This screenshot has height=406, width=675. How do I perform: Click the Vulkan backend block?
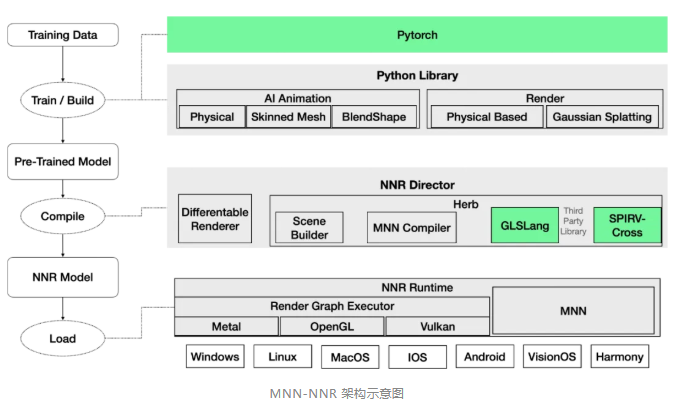pyautogui.click(x=437, y=327)
